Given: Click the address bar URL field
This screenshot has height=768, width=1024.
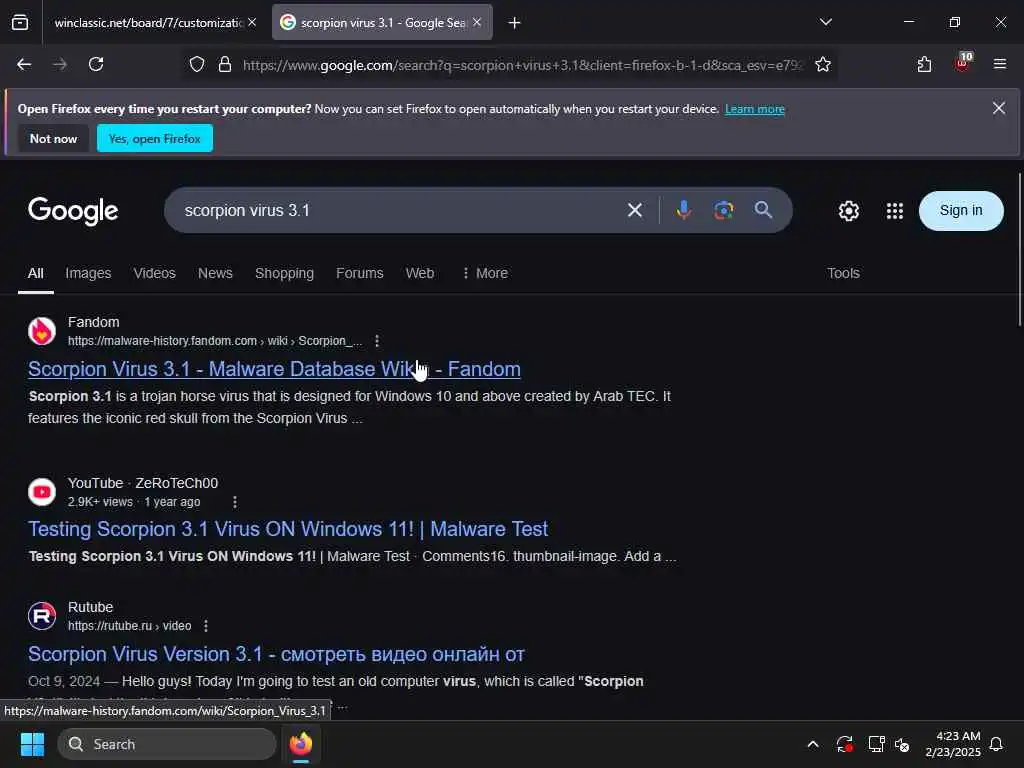Looking at the screenshot, I should point(522,65).
